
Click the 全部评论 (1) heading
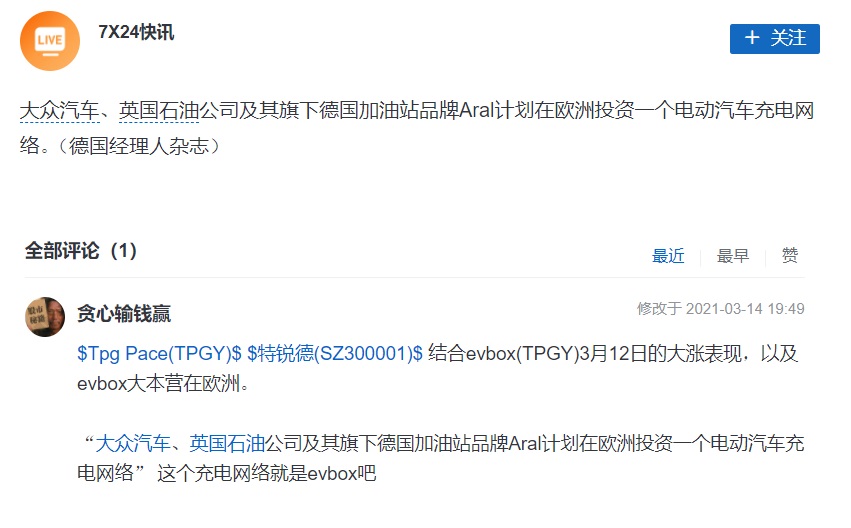[81, 251]
